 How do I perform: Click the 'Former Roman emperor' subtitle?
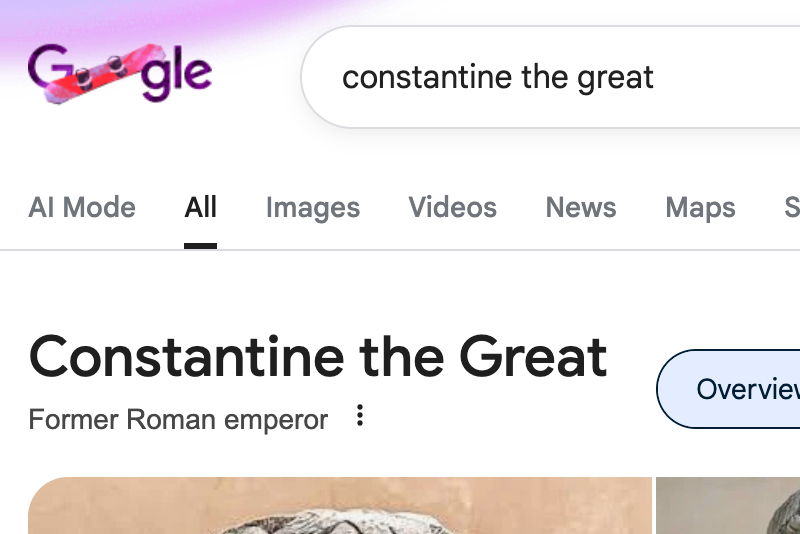tap(178, 419)
